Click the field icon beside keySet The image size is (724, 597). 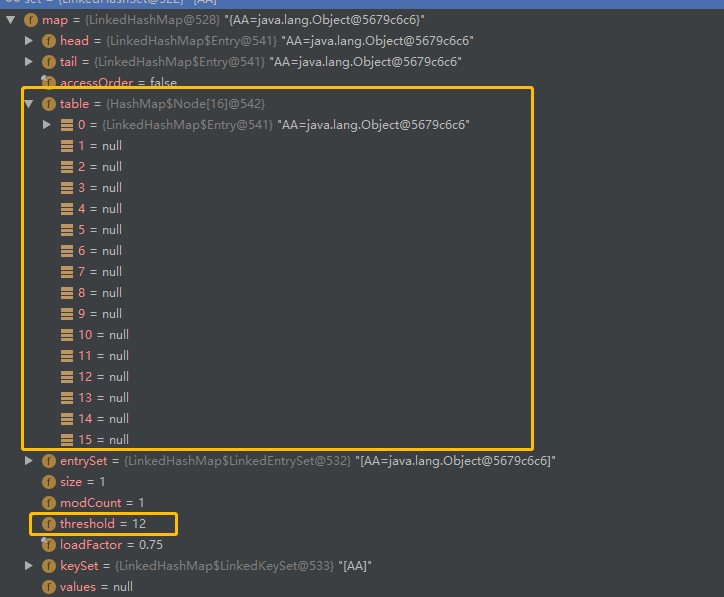point(49,566)
